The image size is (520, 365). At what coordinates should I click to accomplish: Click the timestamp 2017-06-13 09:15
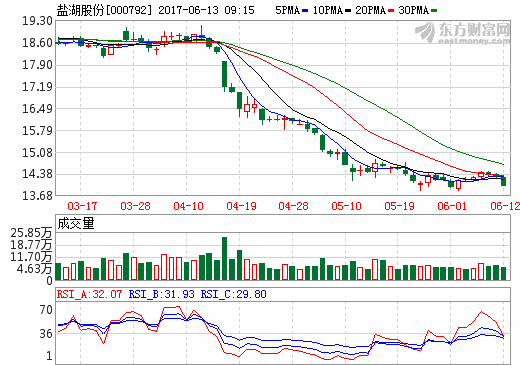point(206,10)
